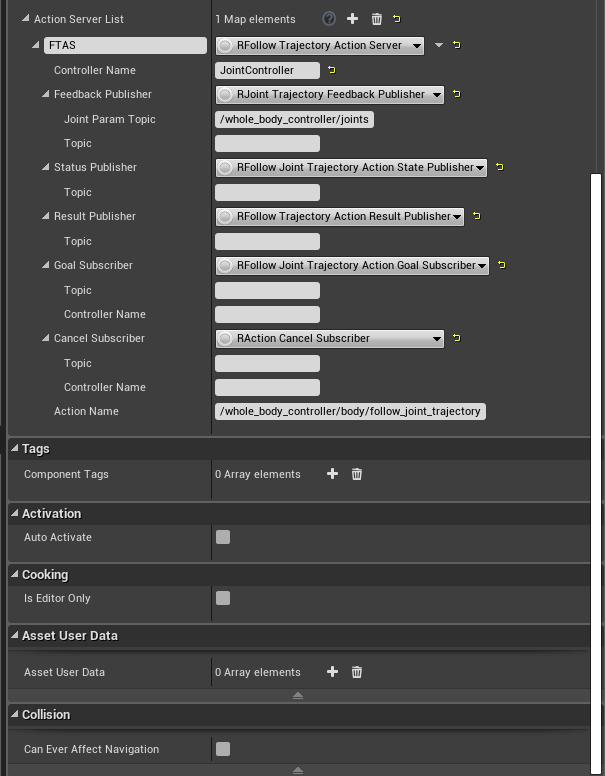Click help icon next to Map elements
The width and height of the screenshot is (605, 776).
329,19
